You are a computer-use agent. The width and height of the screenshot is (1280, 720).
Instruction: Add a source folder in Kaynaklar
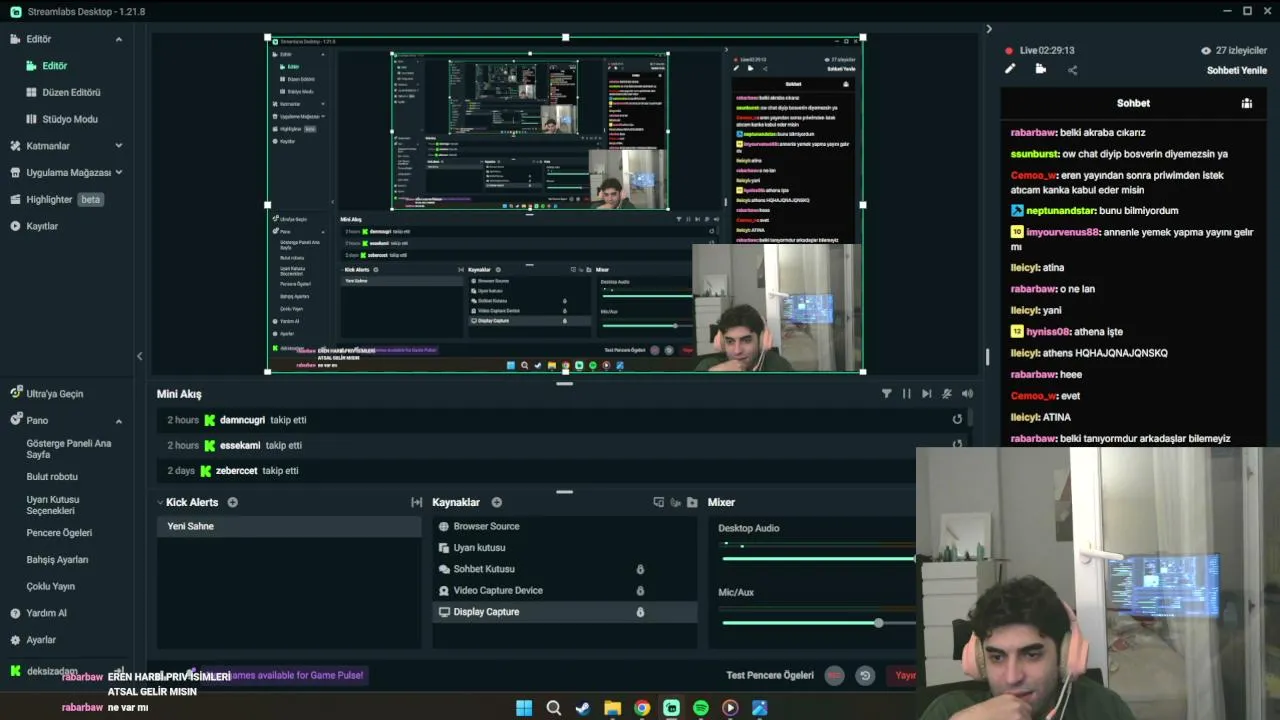point(692,502)
